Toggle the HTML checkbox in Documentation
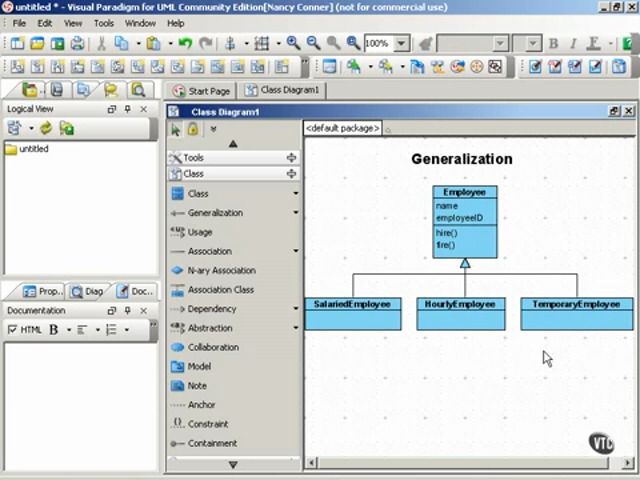Image resolution: width=640 pixels, height=480 pixels. (13, 329)
